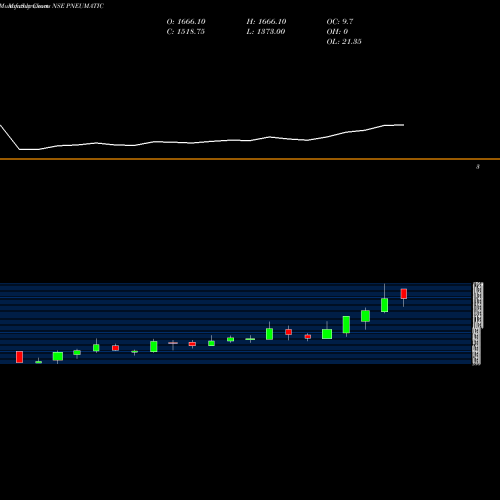500x500 pixels.
Task: Click the small label below the orange line
Action: pos(478,167)
